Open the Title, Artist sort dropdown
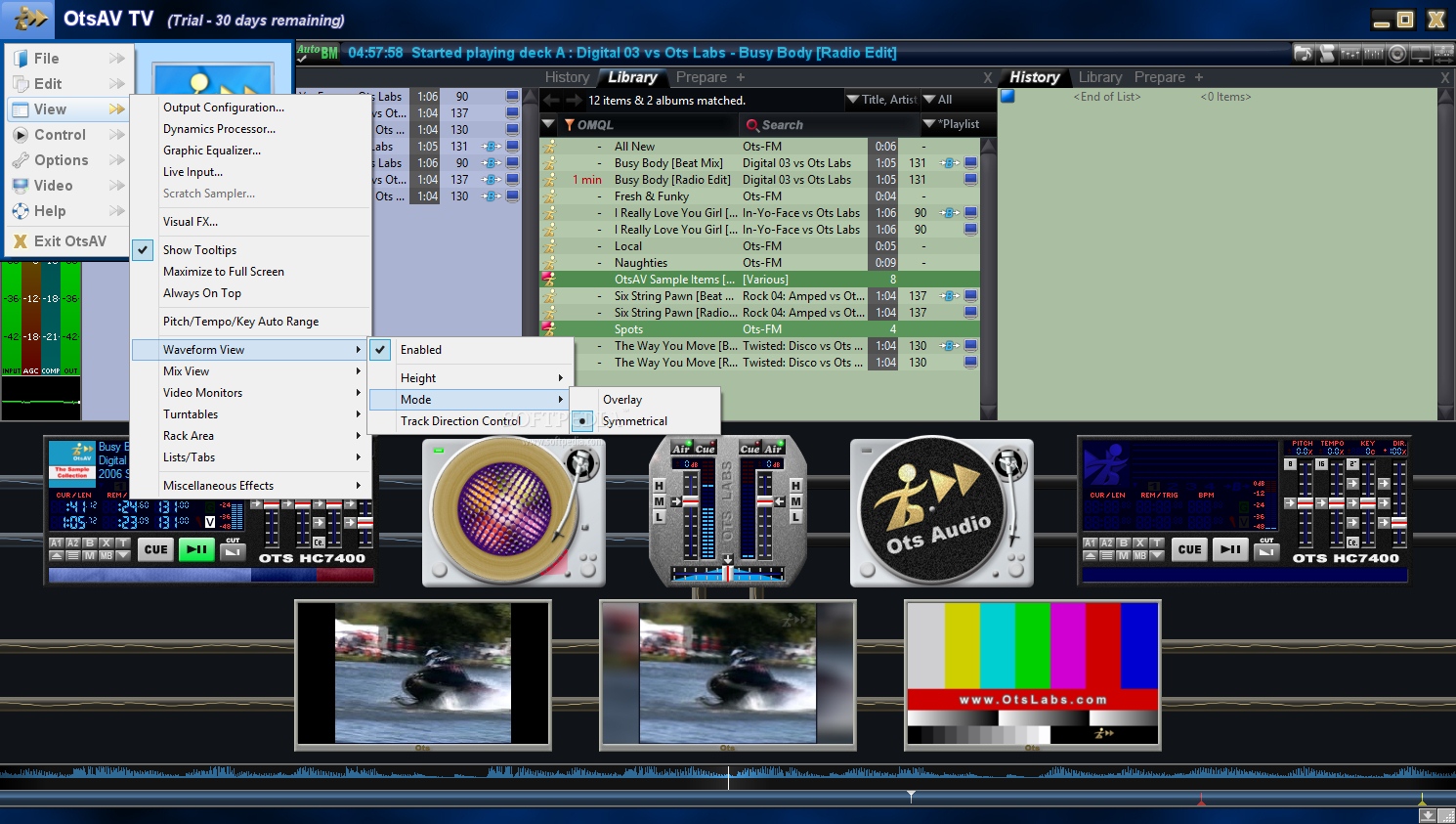The width and height of the screenshot is (1456, 824). pos(881,100)
